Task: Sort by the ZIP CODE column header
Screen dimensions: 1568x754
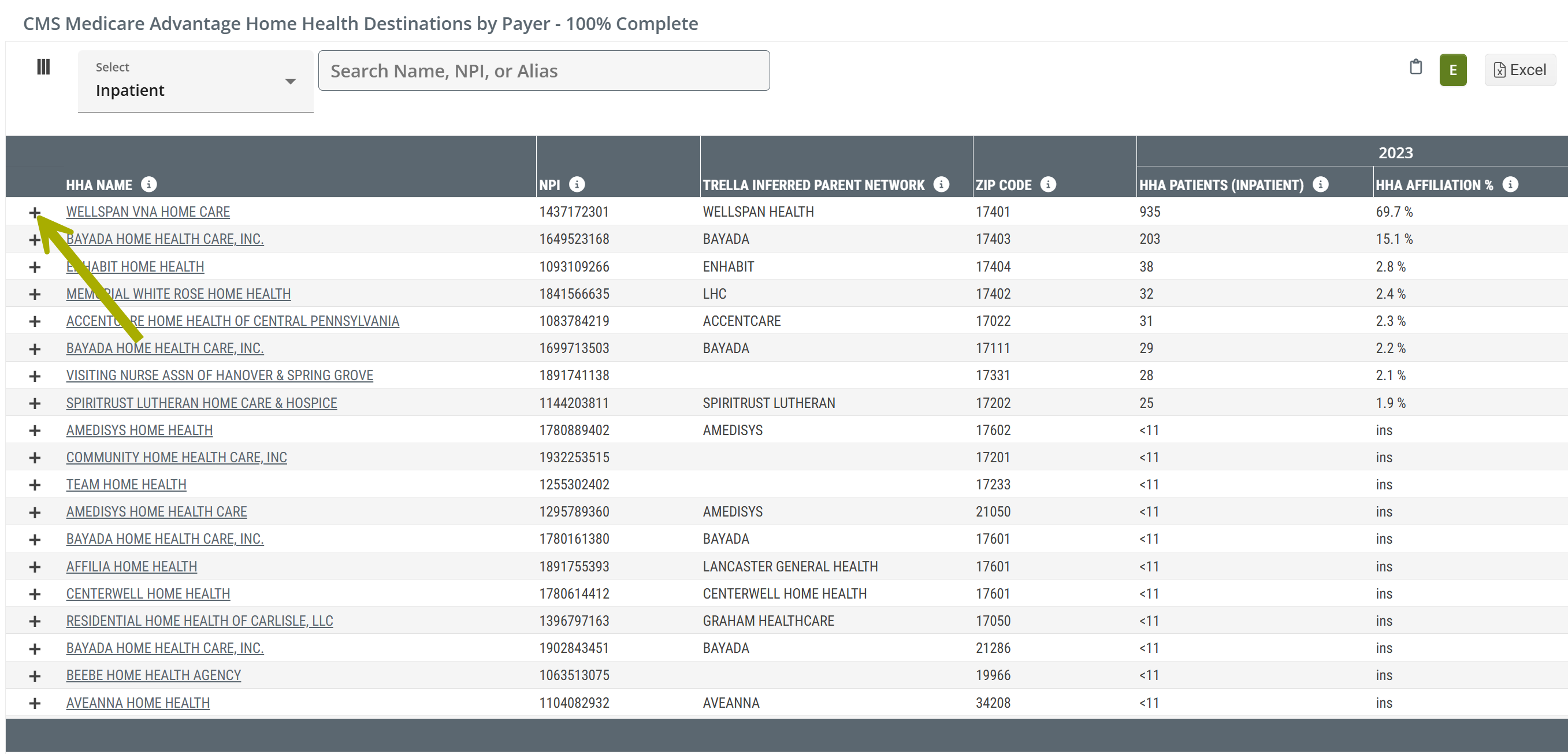Action: pyautogui.click(x=1003, y=185)
